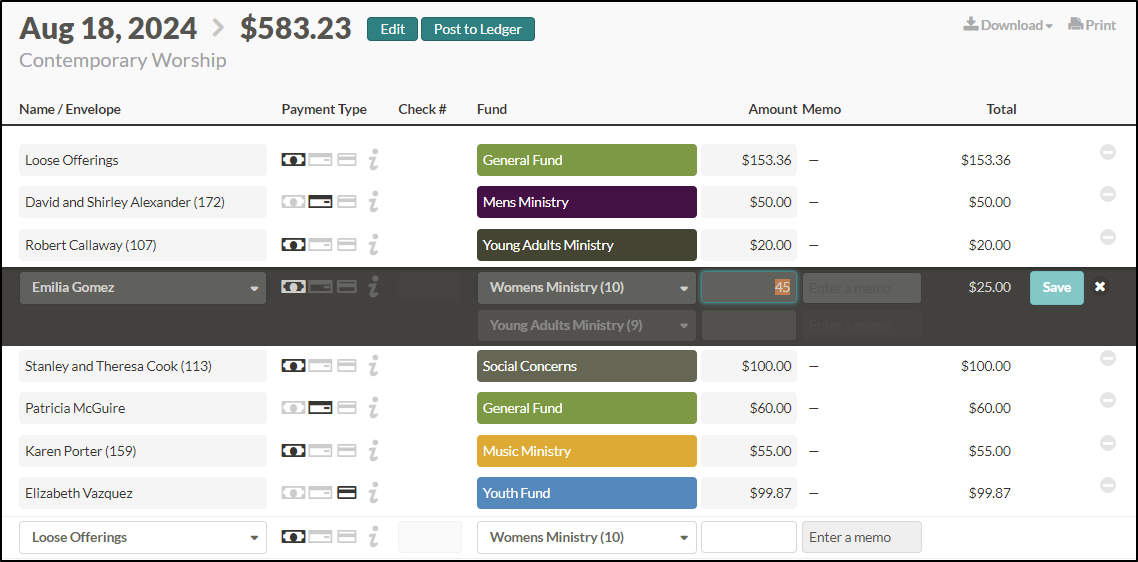Image resolution: width=1138 pixels, height=562 pixels.
Task: Click the memo field in the bottom row
Action: pyautogui.click(x=861, y=537)
